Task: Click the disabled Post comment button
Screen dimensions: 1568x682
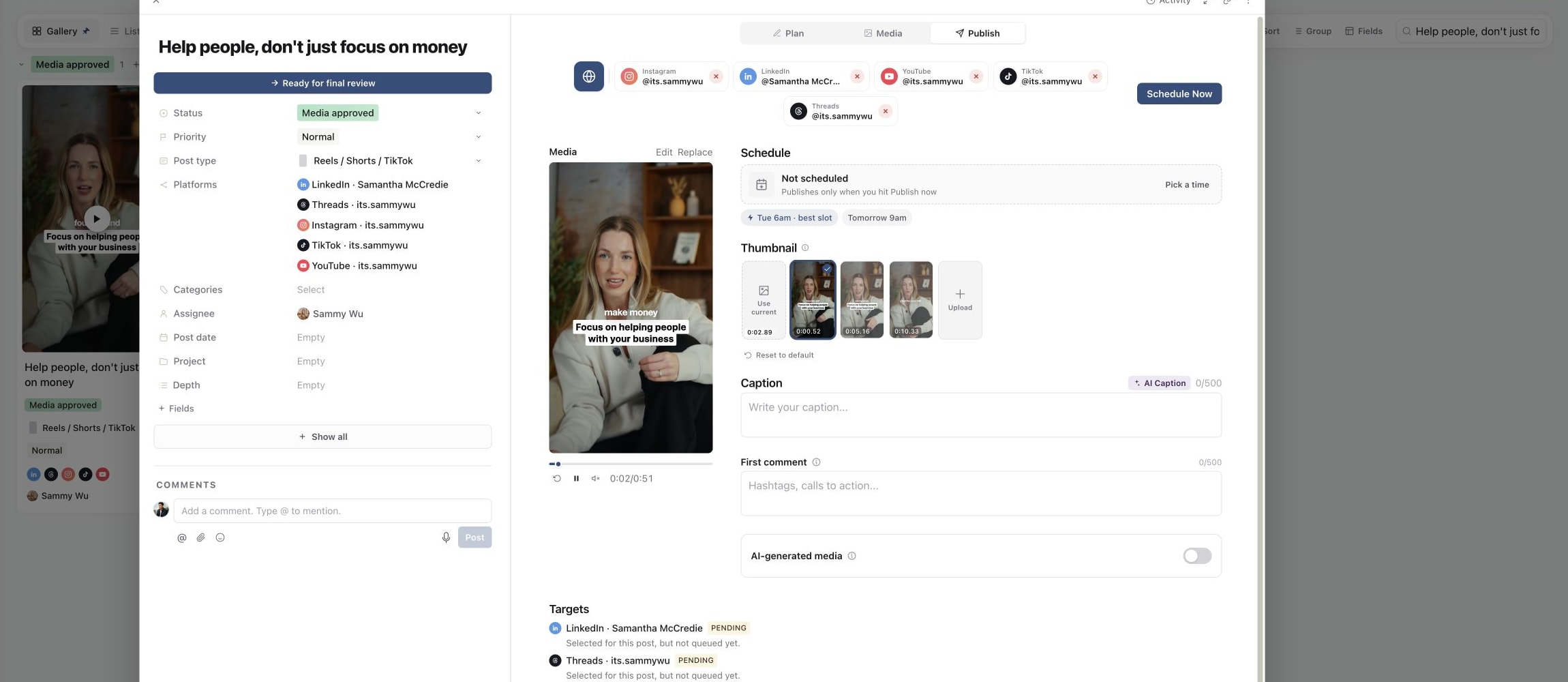Action: click(x=474, y=537)
